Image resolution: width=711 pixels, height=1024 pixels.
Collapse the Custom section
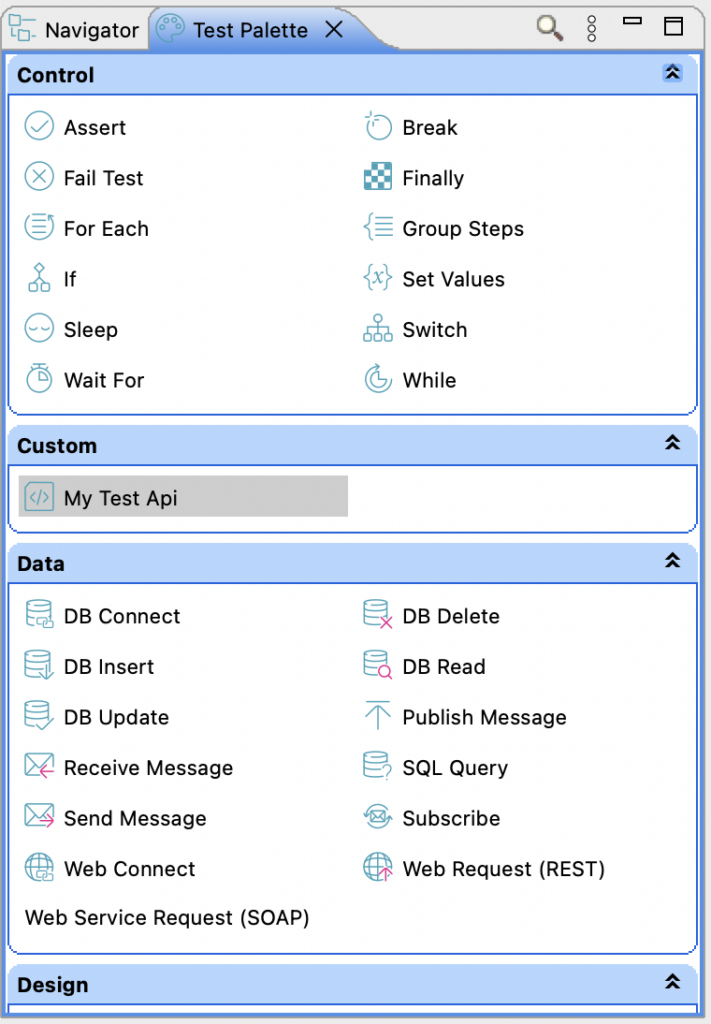[x=672, y=443]
